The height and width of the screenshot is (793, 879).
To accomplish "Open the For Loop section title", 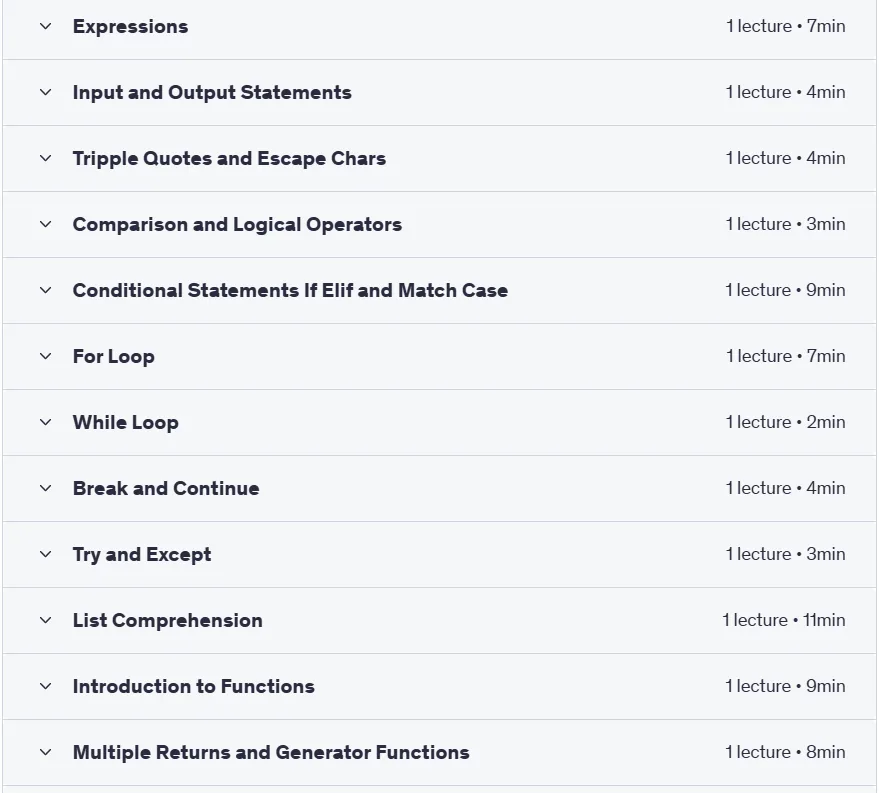I will pyautogui.click(x=114, y=357).
